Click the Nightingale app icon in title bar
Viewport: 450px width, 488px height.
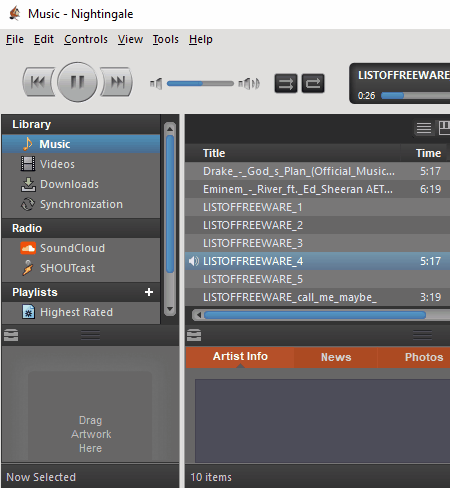pos(15,14)
